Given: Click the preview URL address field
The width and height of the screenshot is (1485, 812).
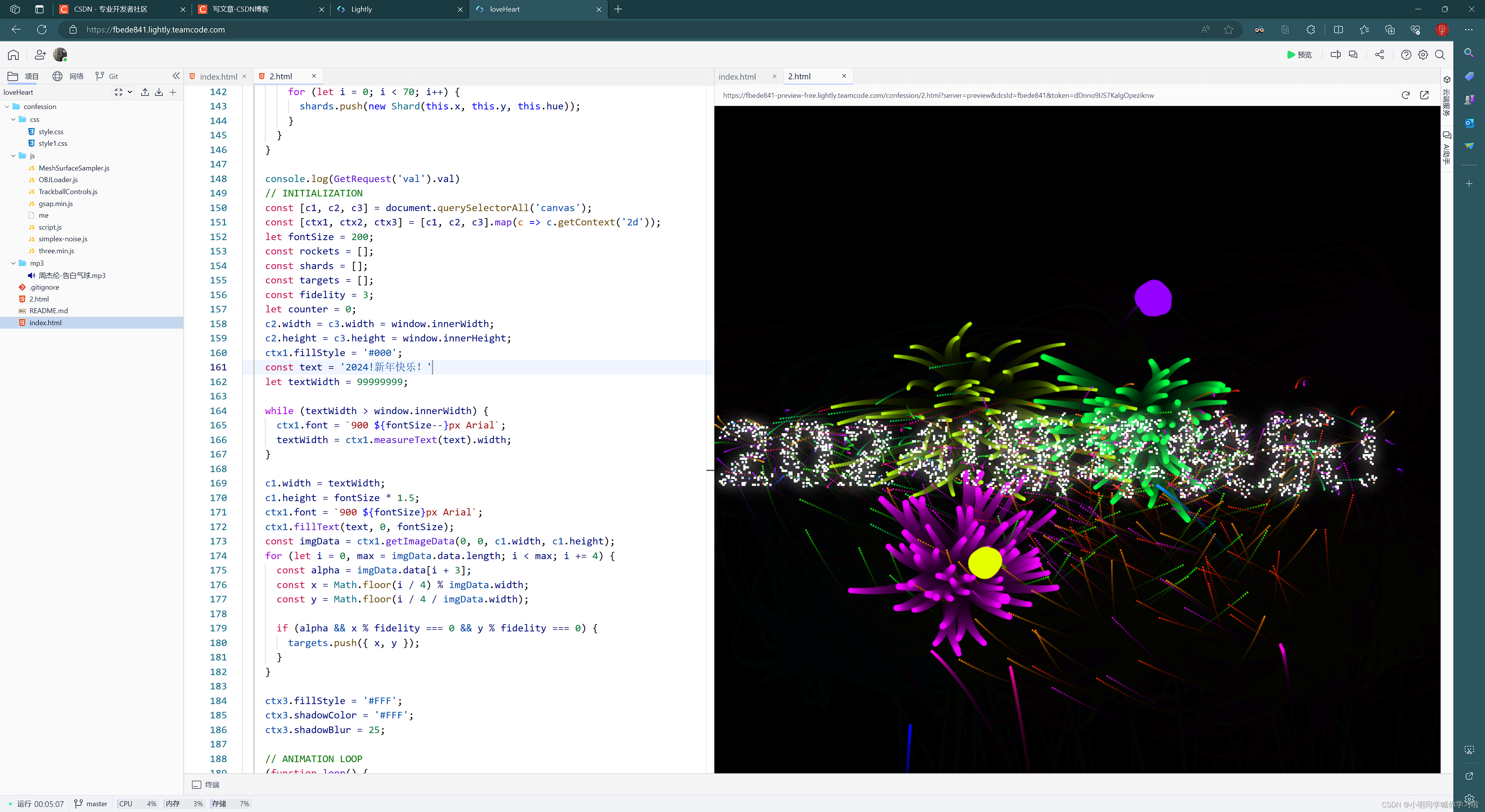Looking at the screenshot, I should [939, 96].
